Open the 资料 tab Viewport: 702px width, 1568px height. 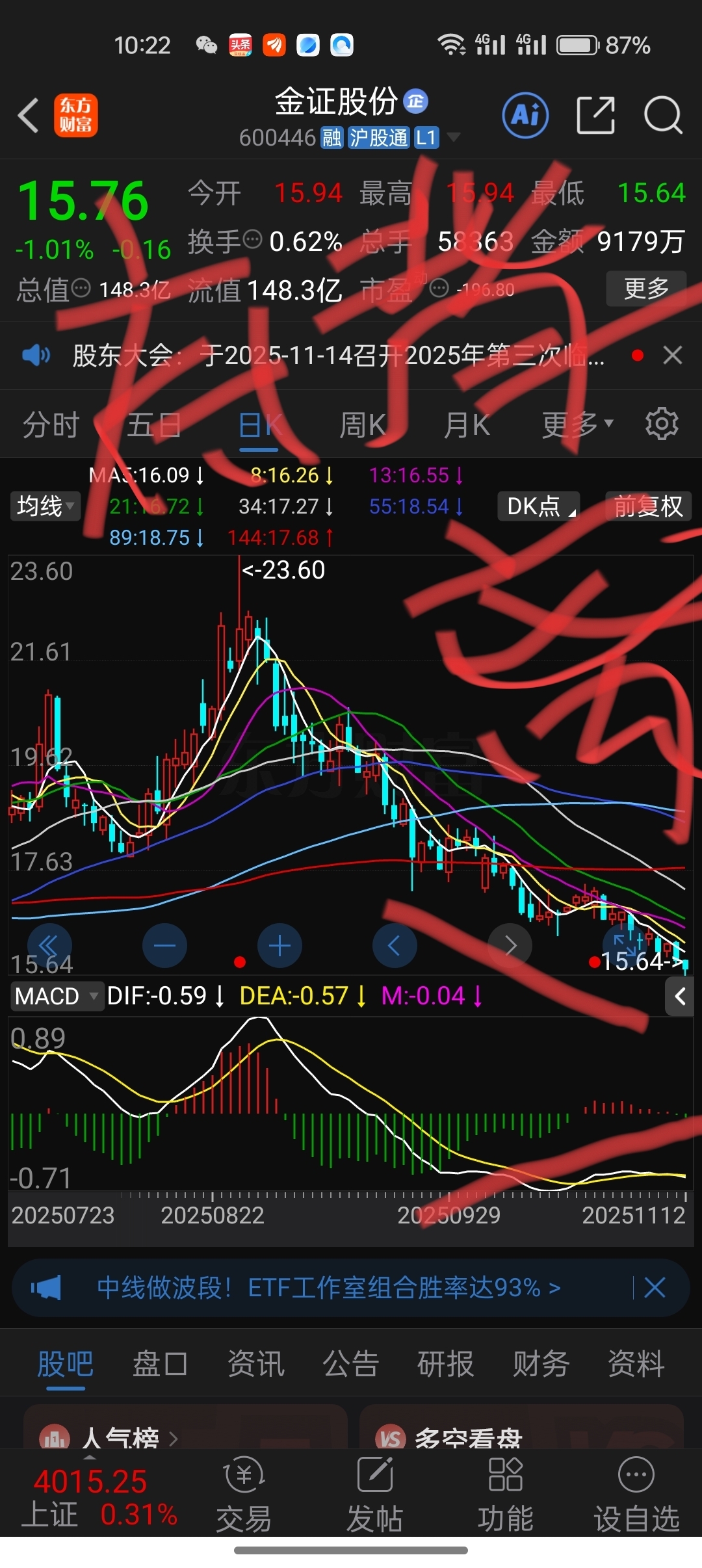(x=636, y=1363)
